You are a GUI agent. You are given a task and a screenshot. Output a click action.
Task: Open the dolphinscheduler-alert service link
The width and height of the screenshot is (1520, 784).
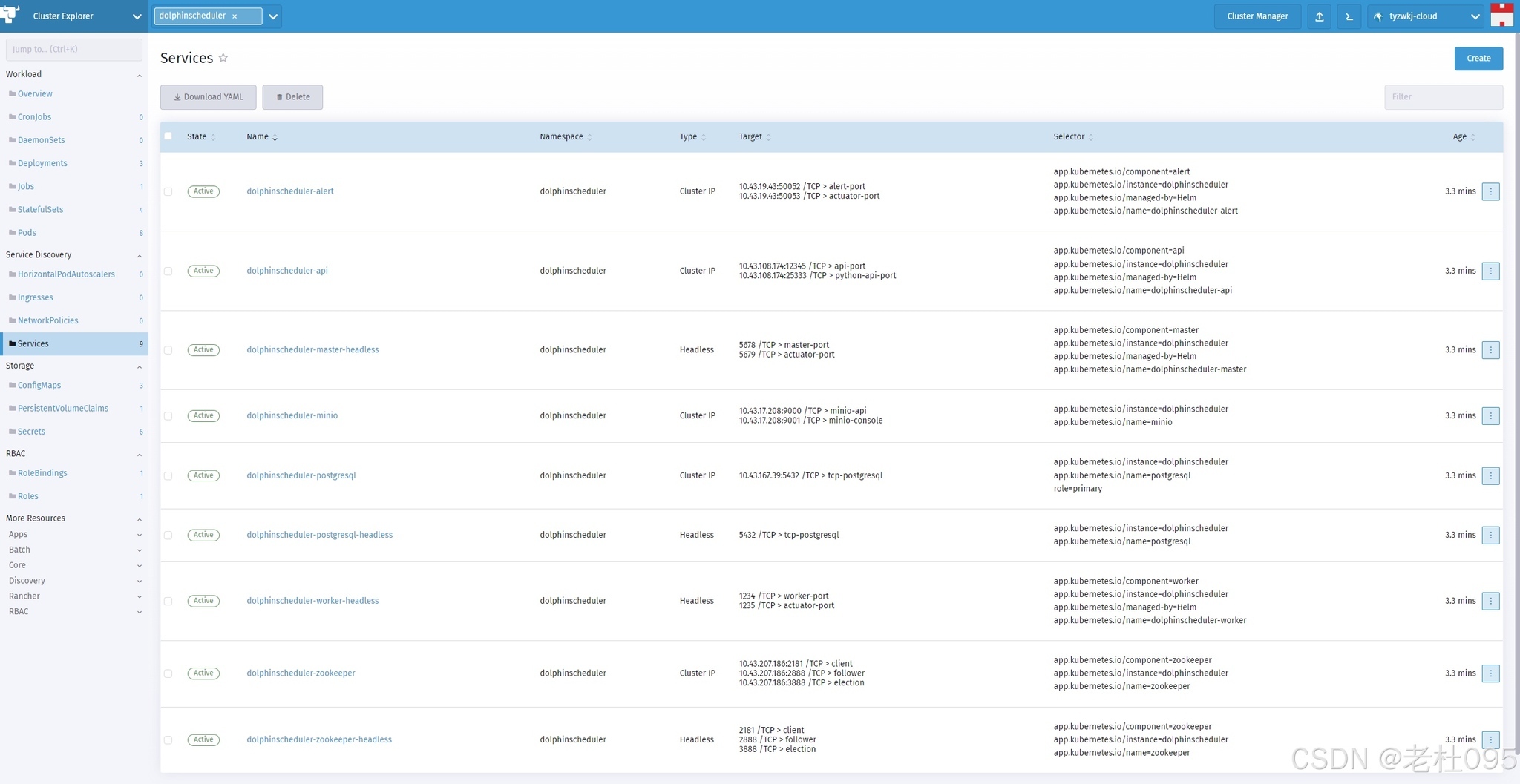pos(290,191)
